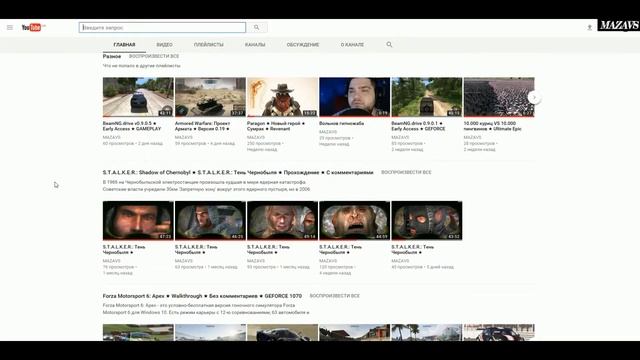Click Paragon Новый герой Revenant title

click(x=276, y=126)
